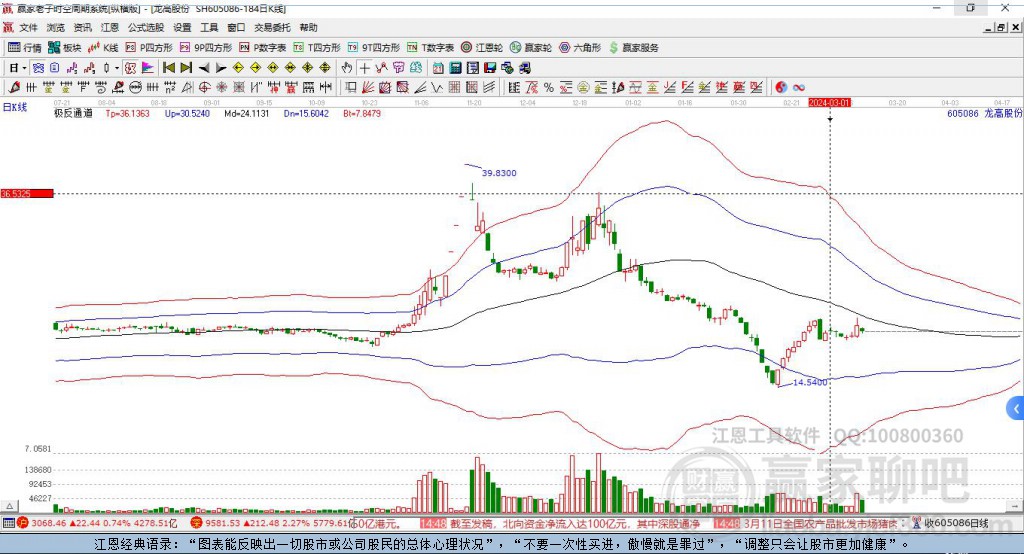Click the circled 金 golden ratio icon
Viewport: 1024px width, 554px height.
click(x=583, y=88)
